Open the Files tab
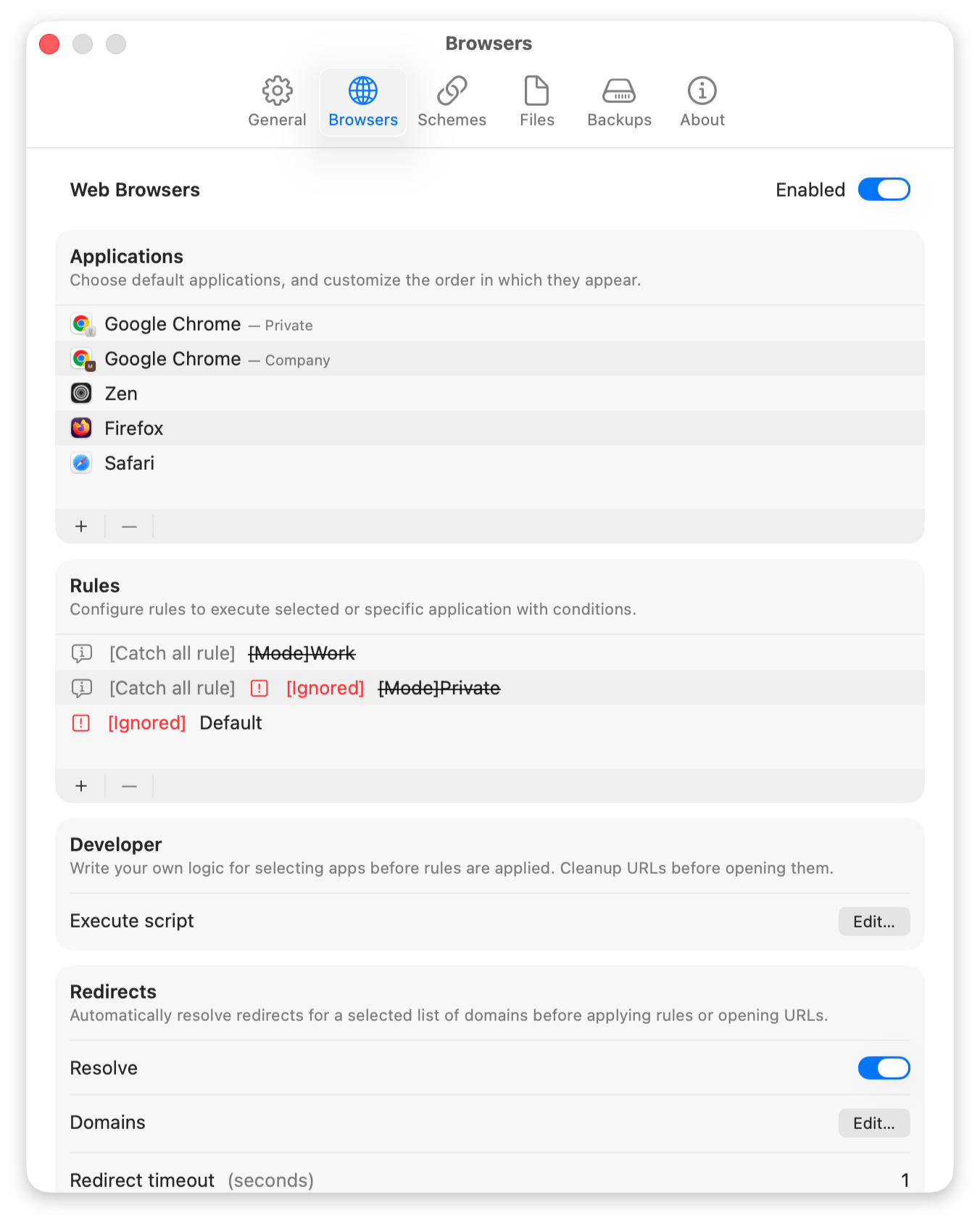The width and height of the screenshot is (980, 1224). tap(536, 102)
